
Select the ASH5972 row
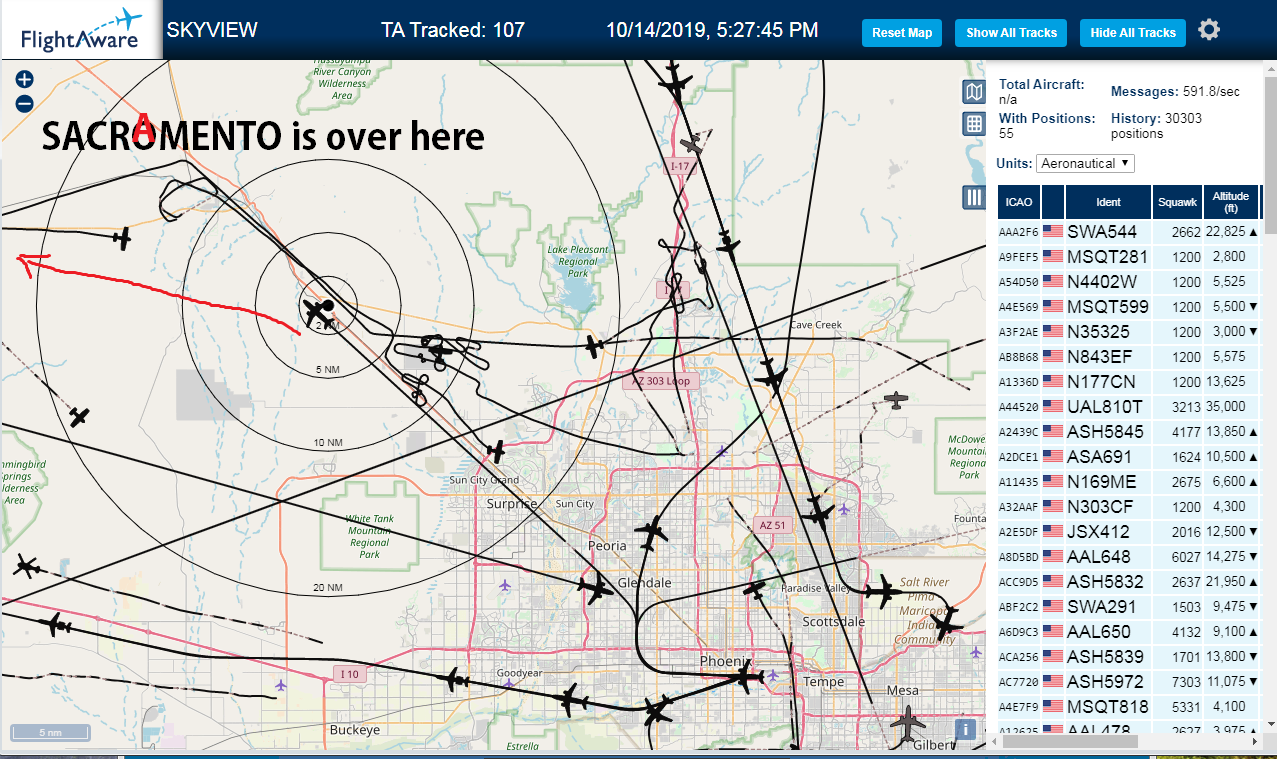tap(1129, 681)
